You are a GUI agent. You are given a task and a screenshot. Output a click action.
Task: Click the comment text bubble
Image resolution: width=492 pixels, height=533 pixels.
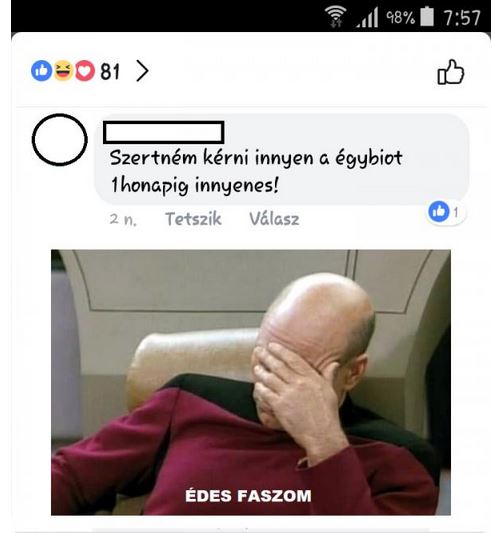(x=282, y=159)
